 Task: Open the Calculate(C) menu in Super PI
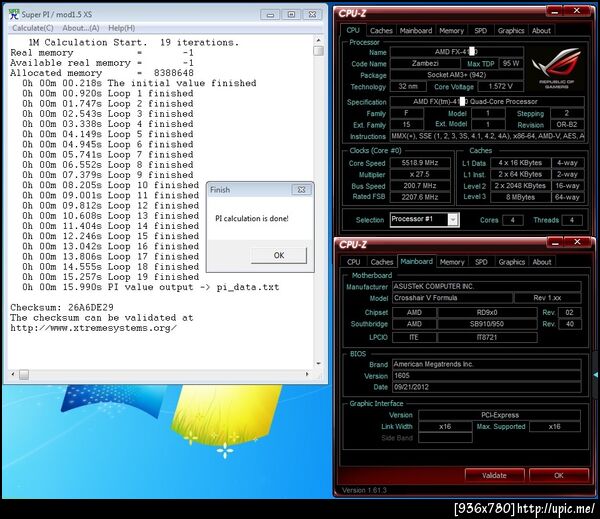(x=33, y=28)
